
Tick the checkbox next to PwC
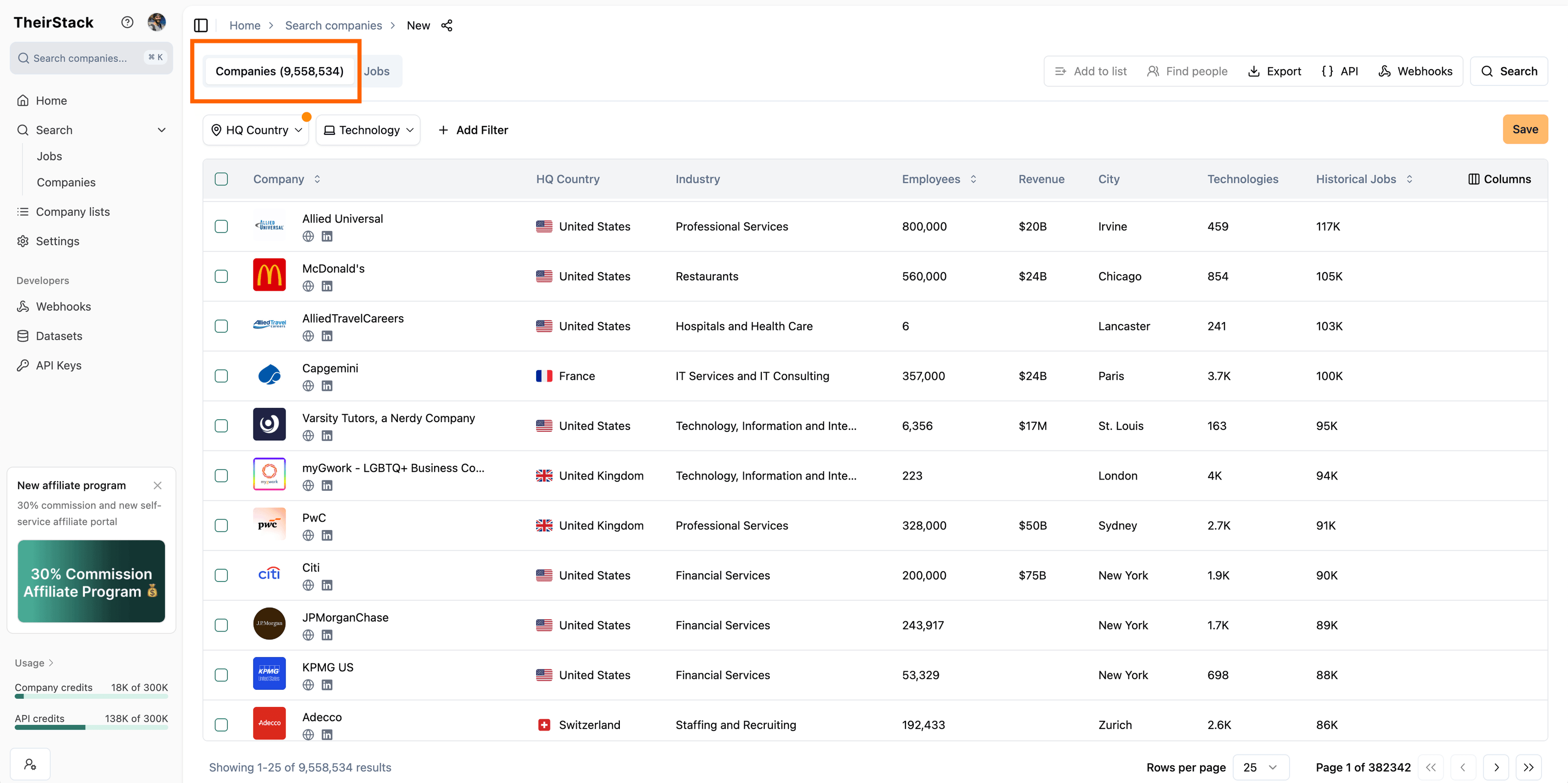tap(221, 525)
